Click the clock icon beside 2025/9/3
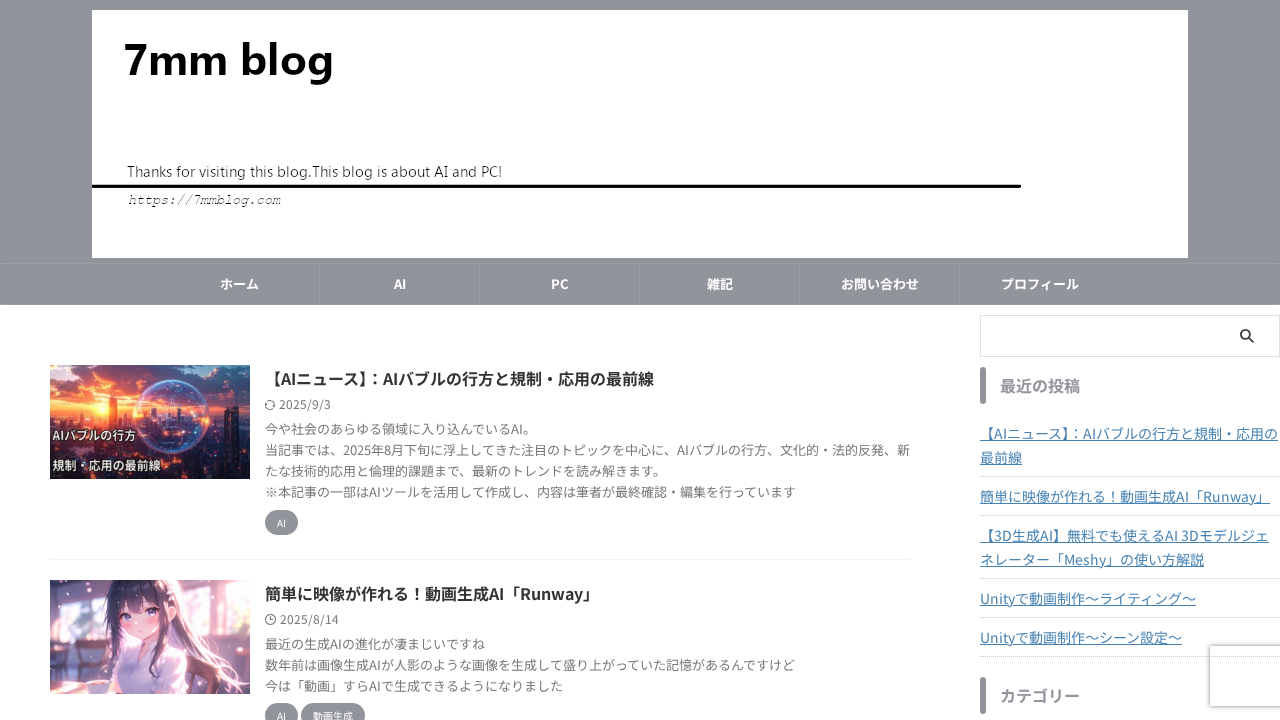The image size is (1280, 720). pyautogui.click(x=268, y=404)
